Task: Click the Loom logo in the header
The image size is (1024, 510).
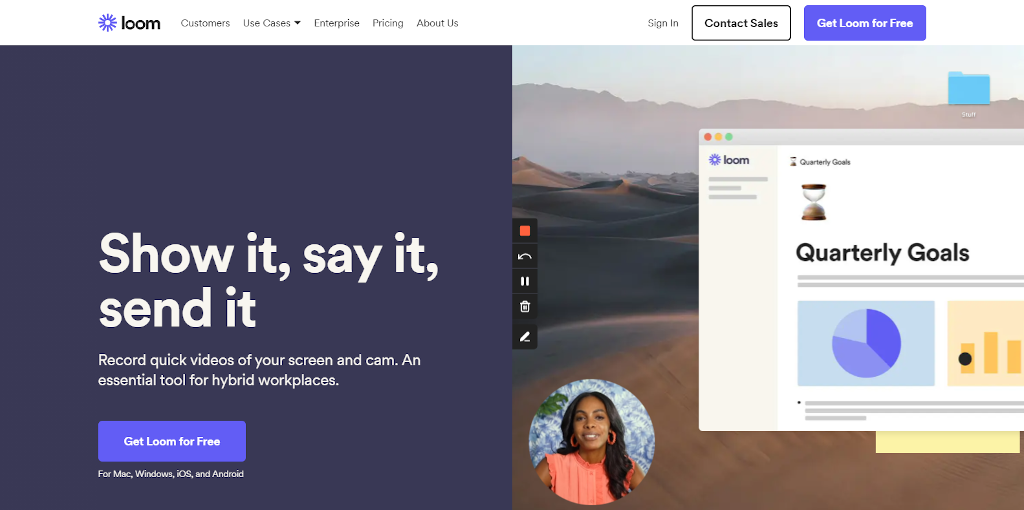Action: (x=129, y=23)
